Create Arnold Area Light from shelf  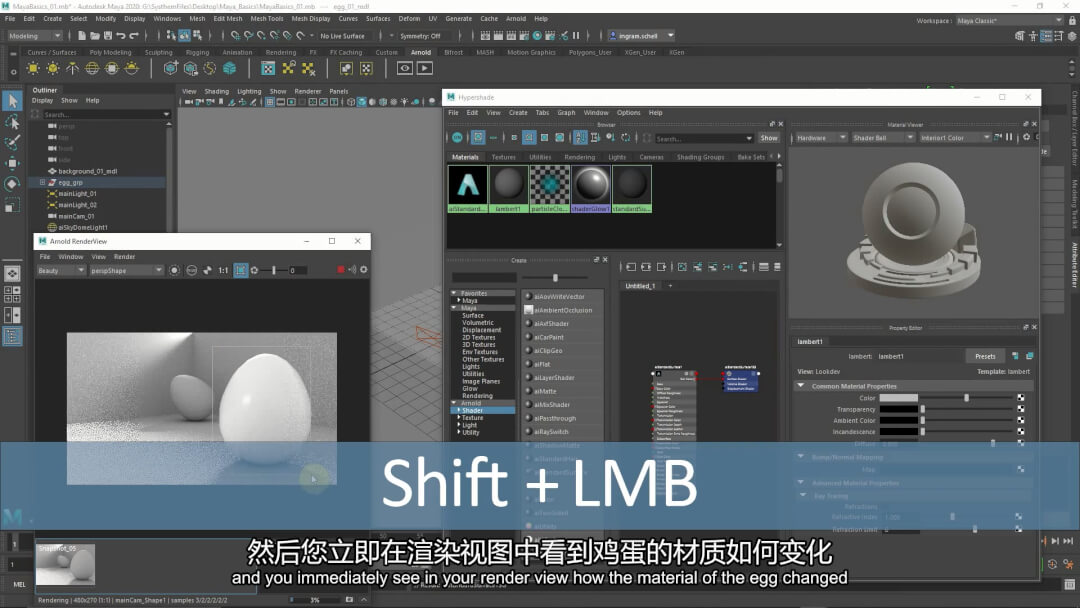click(33, 68)
